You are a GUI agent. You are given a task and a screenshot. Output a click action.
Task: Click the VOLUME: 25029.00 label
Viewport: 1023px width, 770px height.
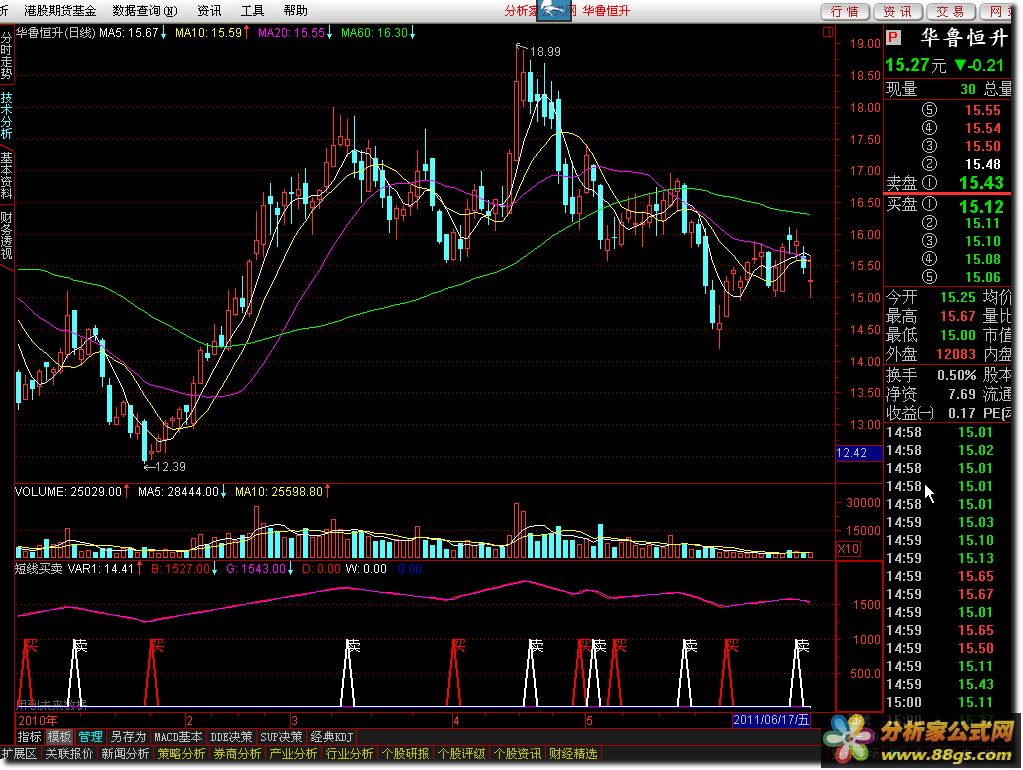tap(72, 491)
